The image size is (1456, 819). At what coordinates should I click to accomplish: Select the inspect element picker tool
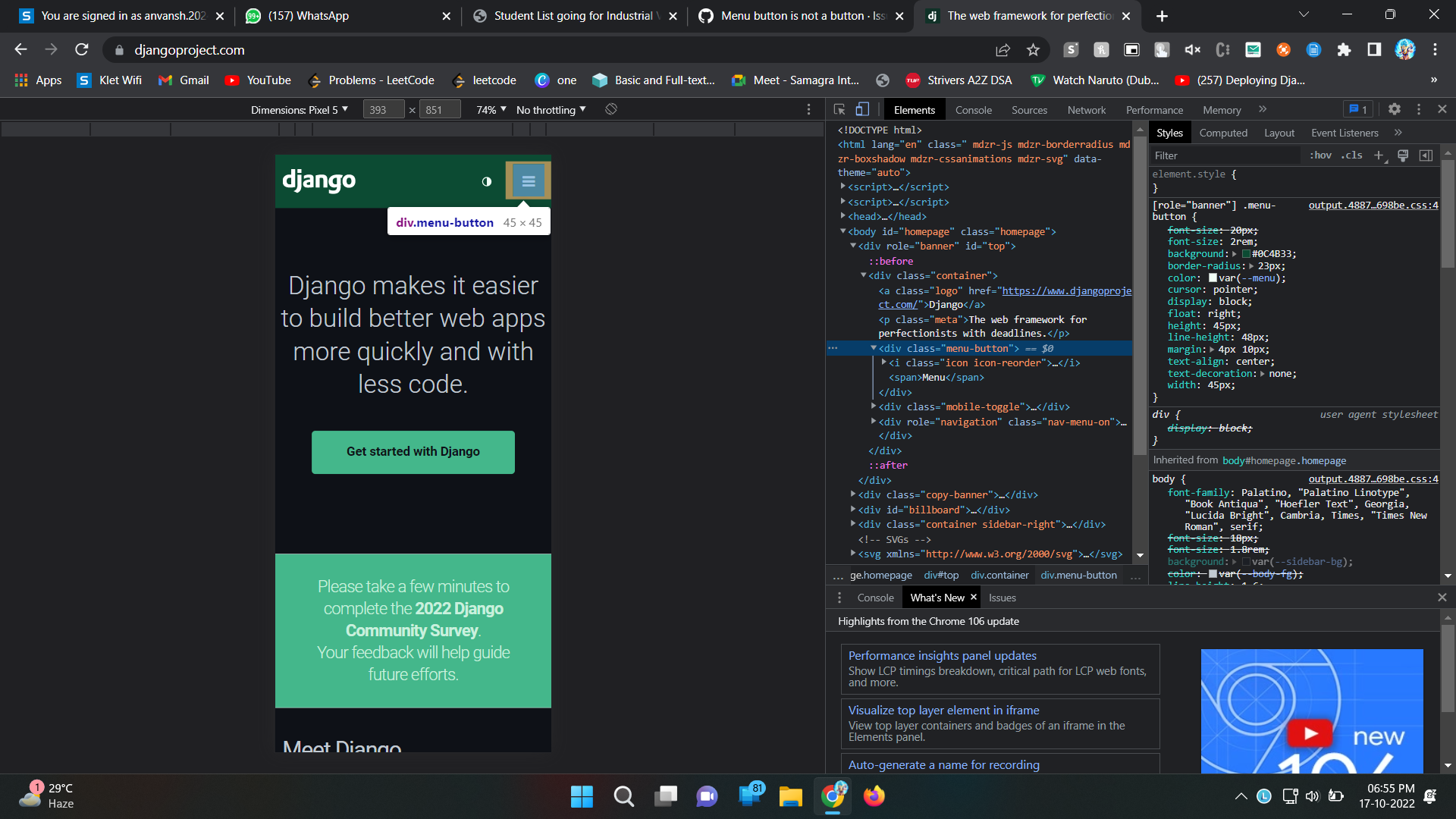click(839, 109)
